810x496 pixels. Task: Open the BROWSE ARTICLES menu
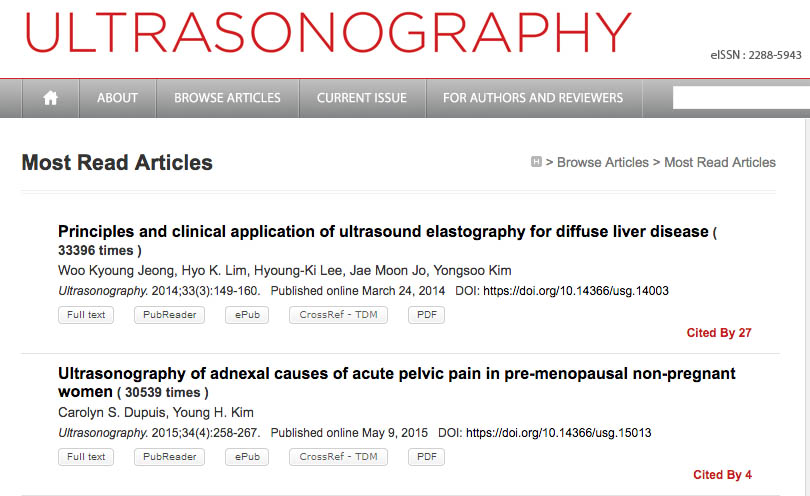(227, 98)
